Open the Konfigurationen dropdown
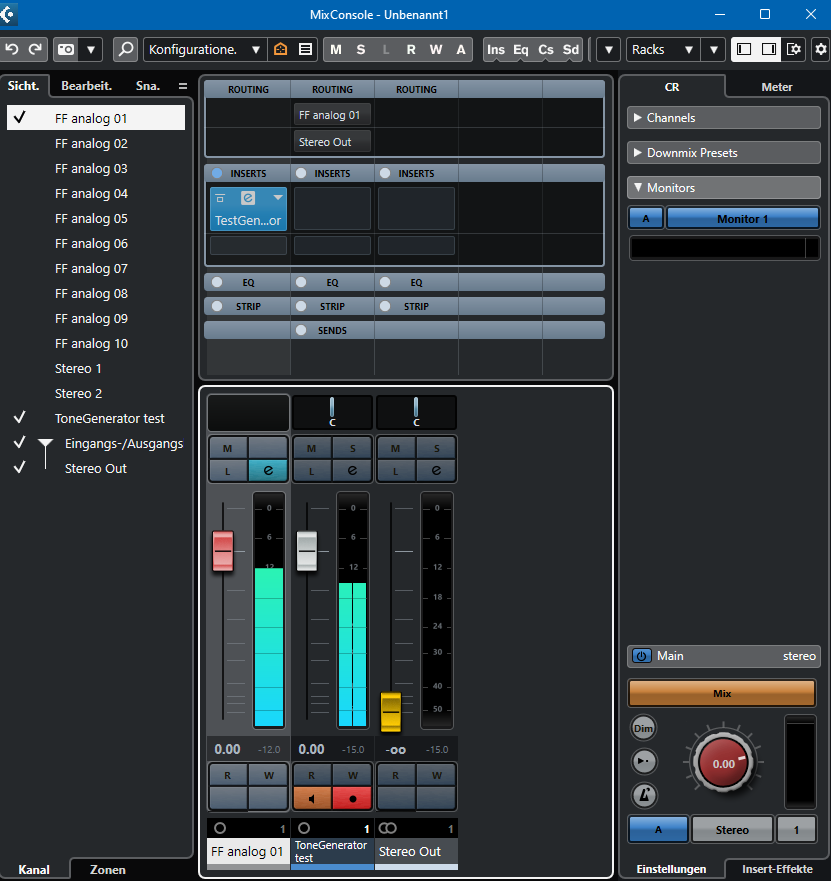Image resolution: width=831 pixels, height=881 pixels. (205, 49)
